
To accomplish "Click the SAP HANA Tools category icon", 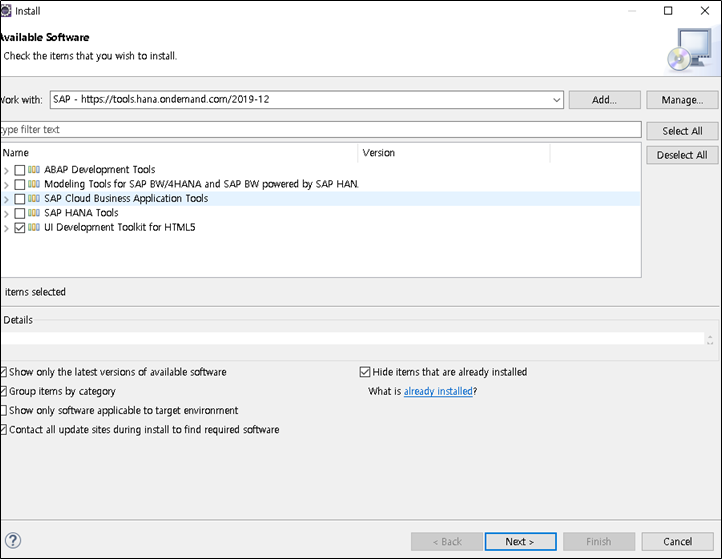I will [x=34, y=213].
